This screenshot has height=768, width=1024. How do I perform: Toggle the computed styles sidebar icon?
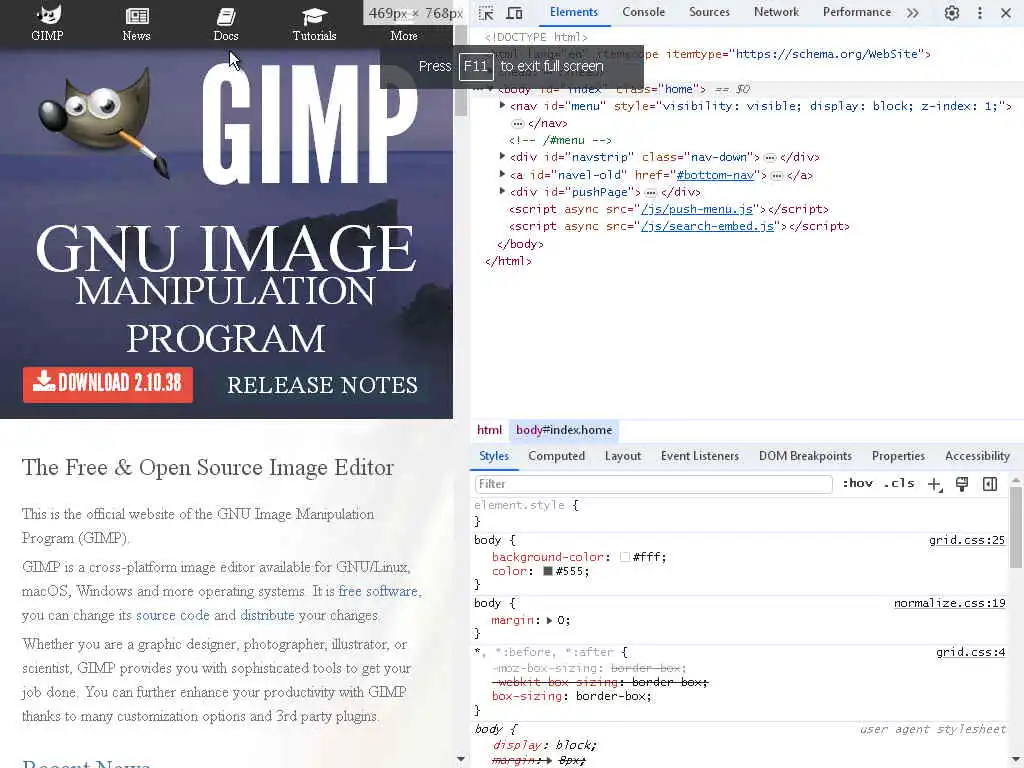(x=990, y=484)
